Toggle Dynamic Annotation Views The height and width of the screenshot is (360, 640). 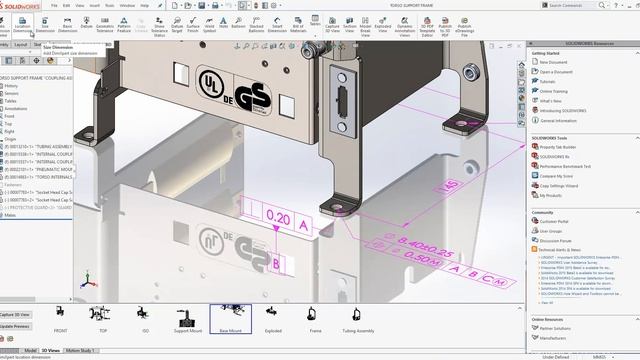(404, 27)
